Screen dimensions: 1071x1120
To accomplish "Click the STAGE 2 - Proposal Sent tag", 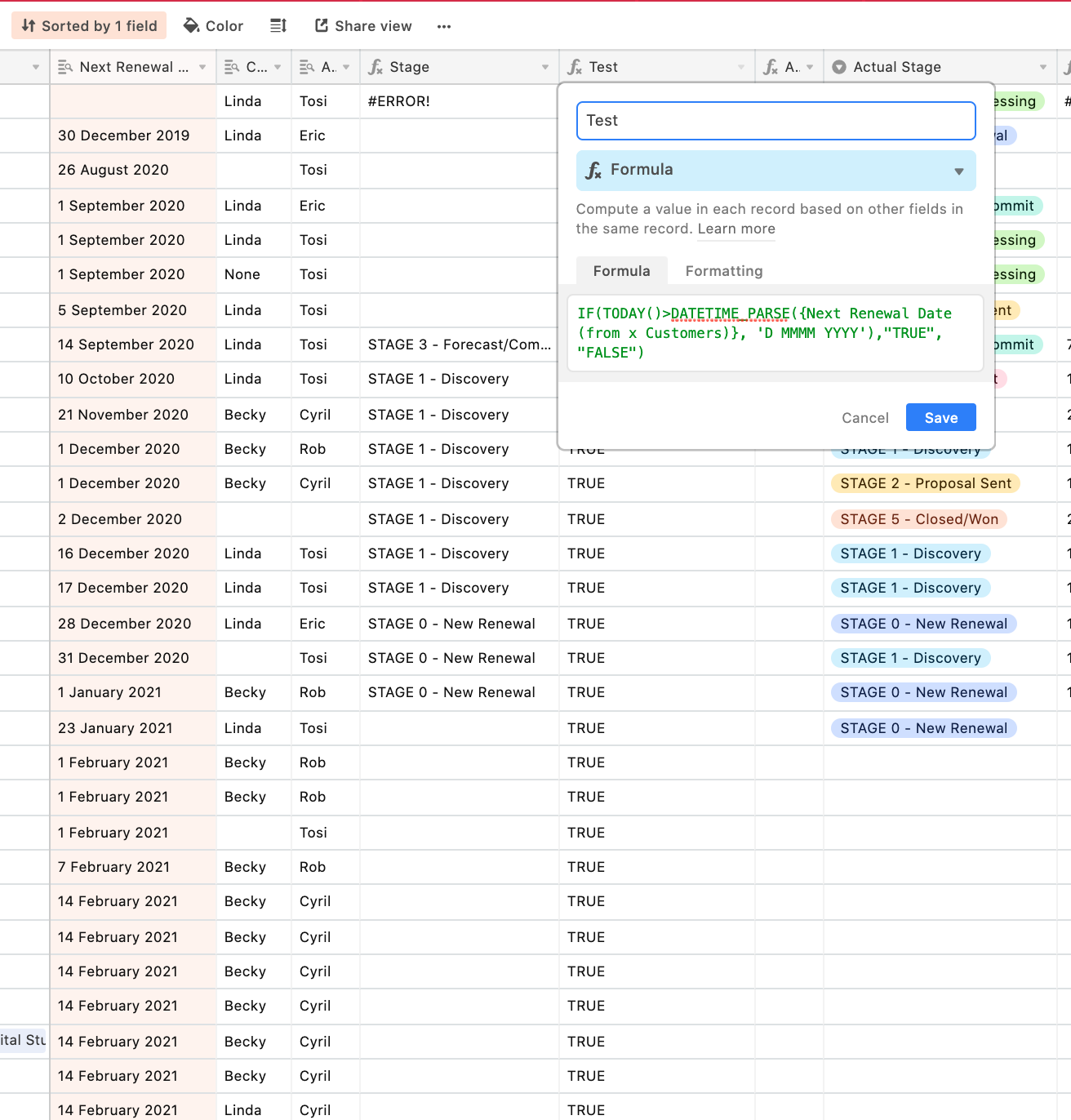I will (925, 483).
